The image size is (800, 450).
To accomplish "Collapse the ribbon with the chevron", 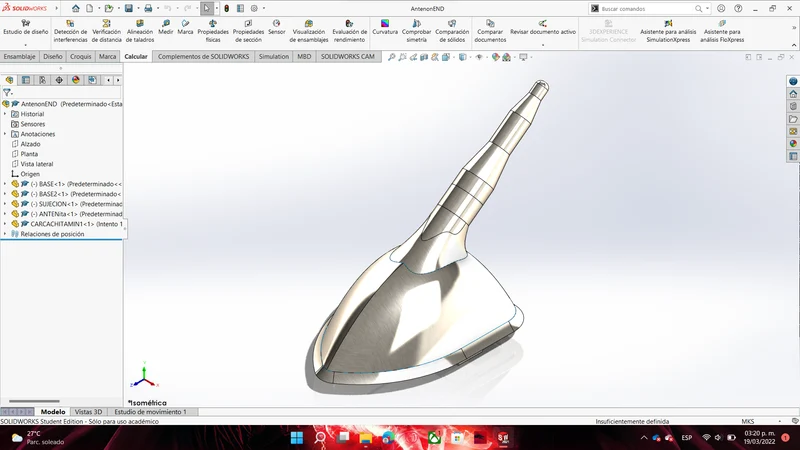I will click(x=794, y=45).
